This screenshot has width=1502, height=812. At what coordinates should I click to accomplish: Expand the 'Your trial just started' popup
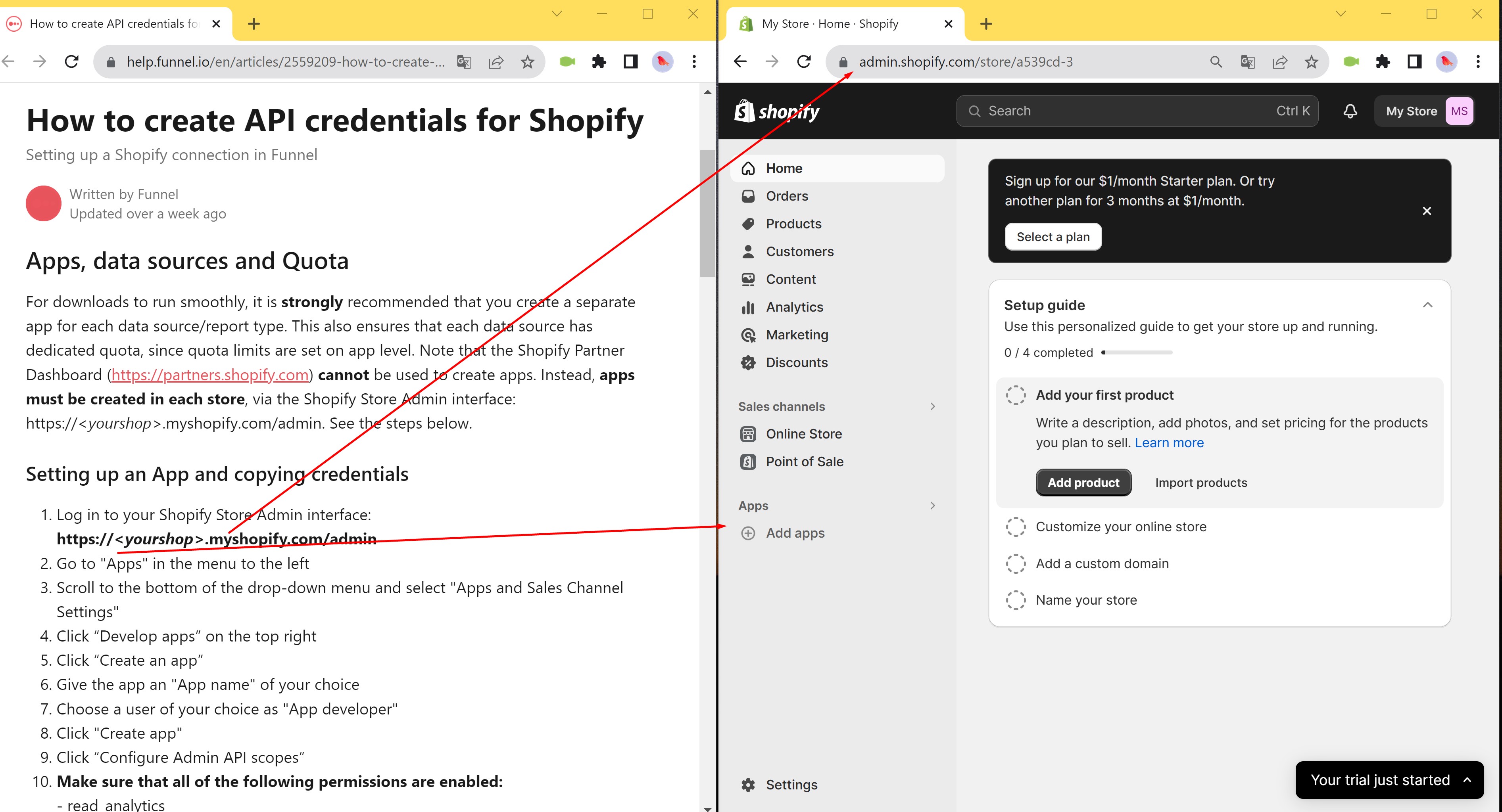[x=1389, y=780]
